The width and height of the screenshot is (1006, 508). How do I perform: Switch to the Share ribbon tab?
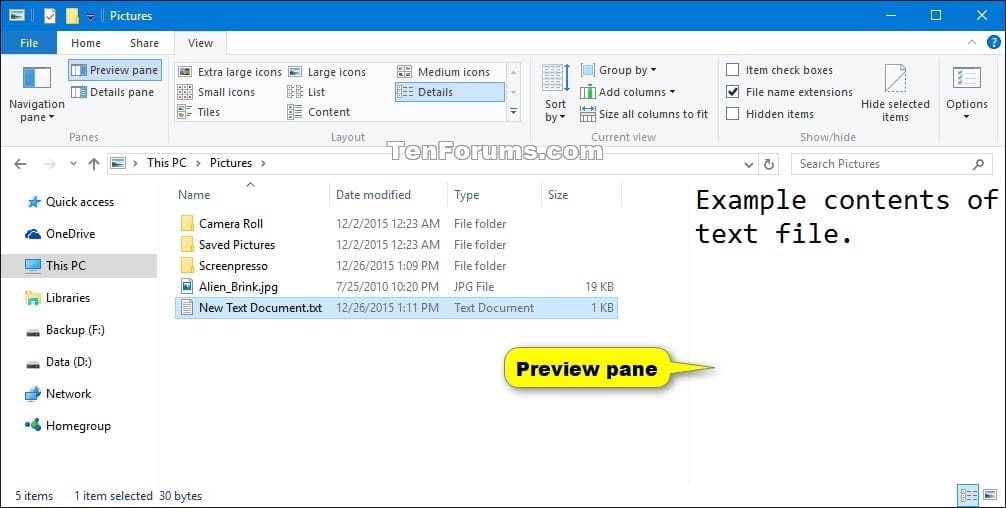[x=144, y=43]
